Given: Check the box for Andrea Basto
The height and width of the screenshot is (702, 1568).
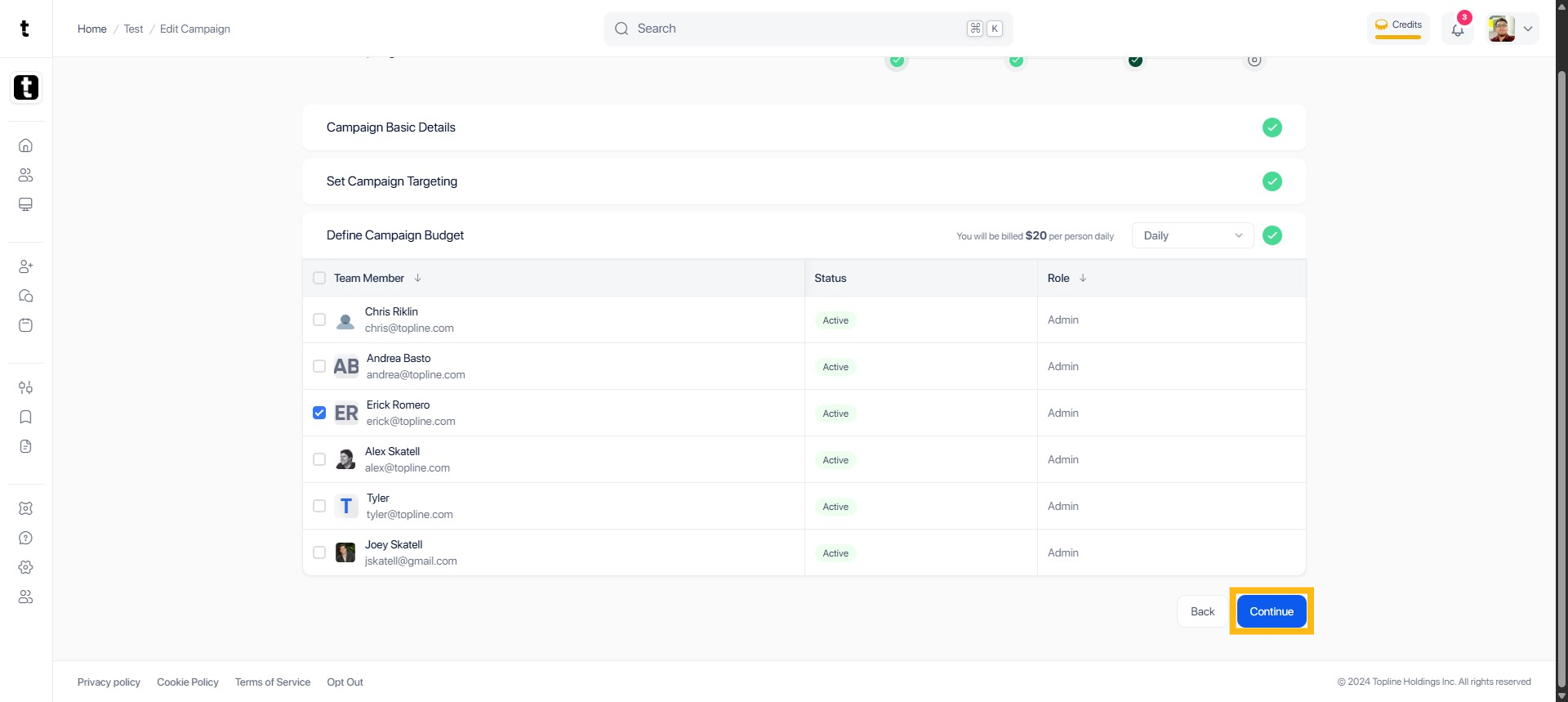Looking at the screenshot, I should (x=319, y=366).
